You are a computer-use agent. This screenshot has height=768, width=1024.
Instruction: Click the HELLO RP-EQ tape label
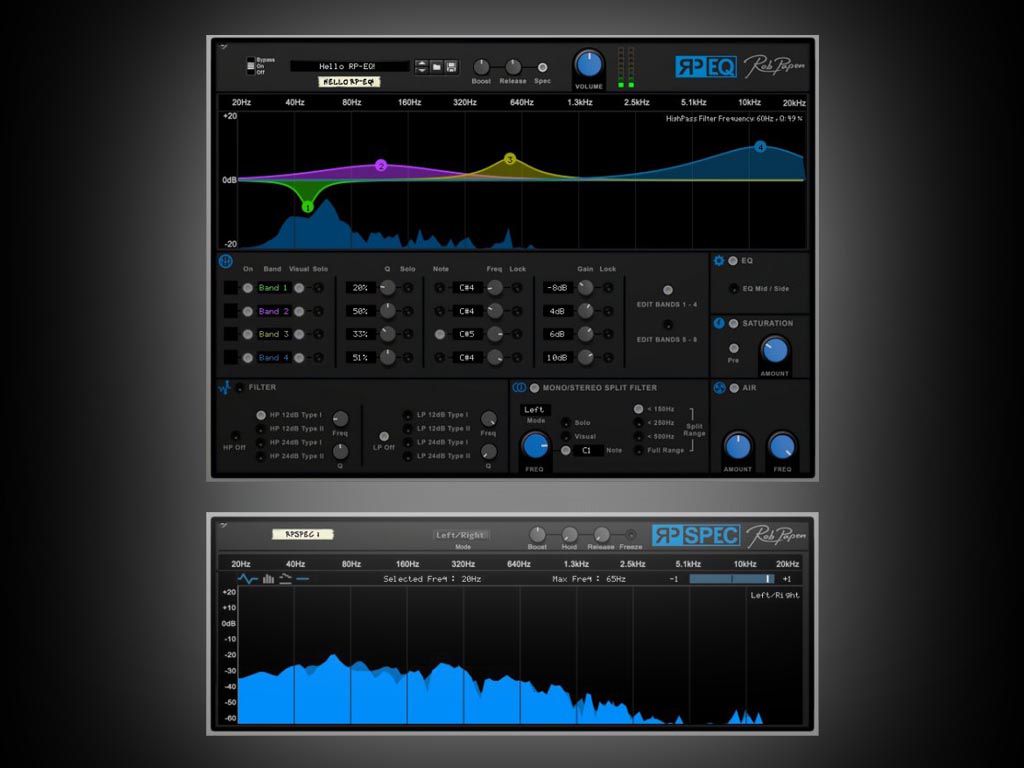click(349, 82)
